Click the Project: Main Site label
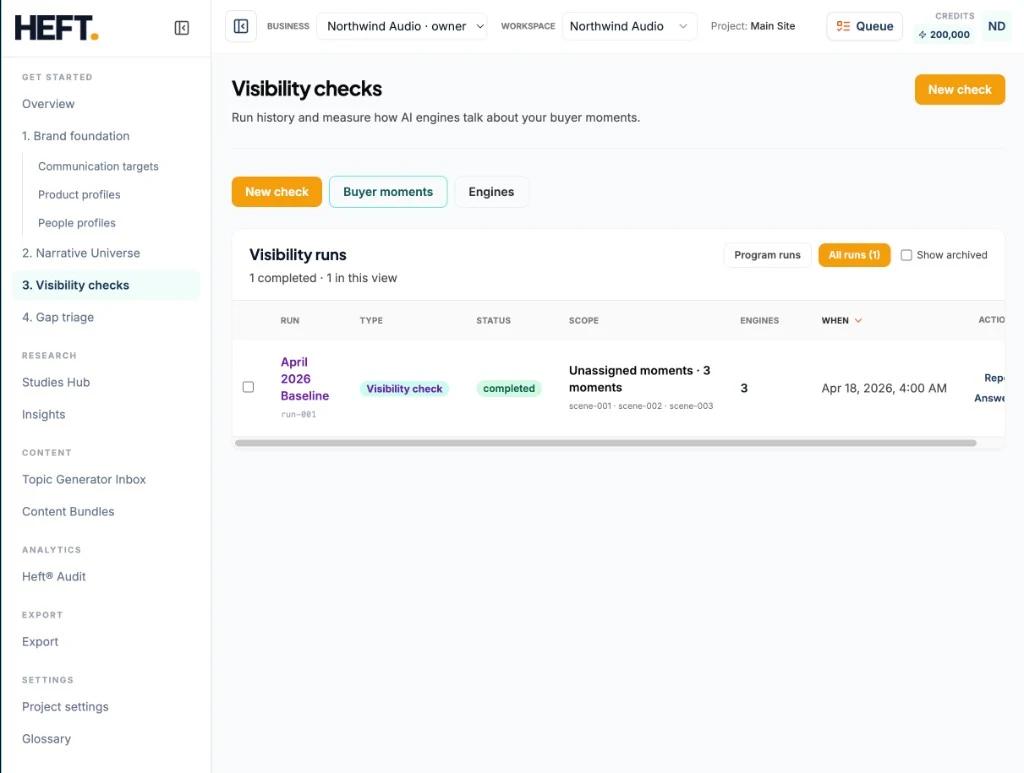The height and width of the screenshot is (773, 1024). [x=752, y=26]
